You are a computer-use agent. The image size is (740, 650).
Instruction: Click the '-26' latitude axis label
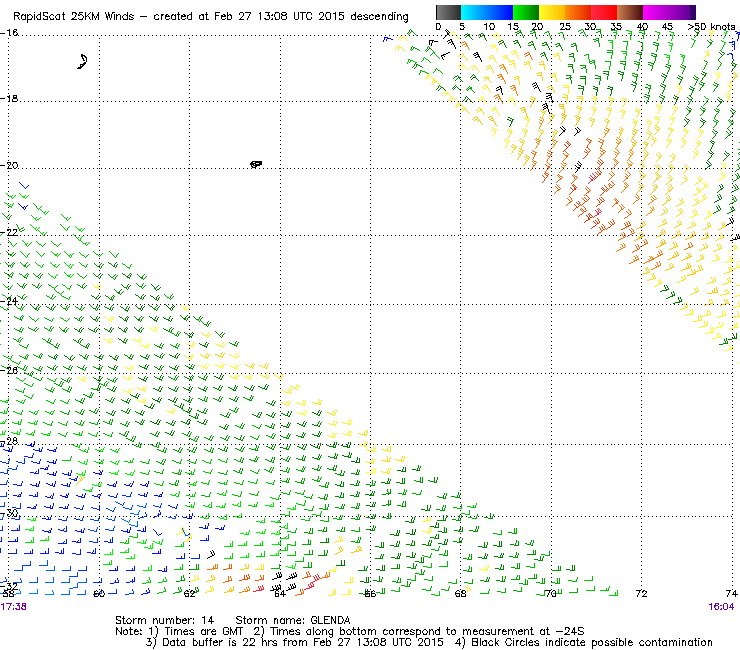[x=9, y=370]
